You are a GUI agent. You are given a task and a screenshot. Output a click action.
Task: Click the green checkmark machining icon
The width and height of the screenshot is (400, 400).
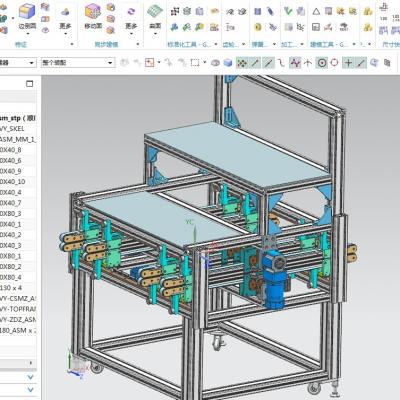point(288,11)
